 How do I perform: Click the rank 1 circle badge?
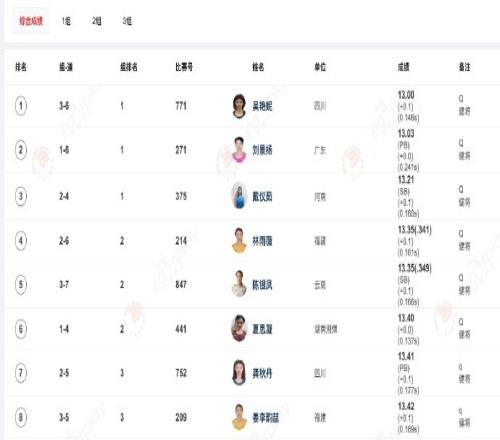coord(21,106)
